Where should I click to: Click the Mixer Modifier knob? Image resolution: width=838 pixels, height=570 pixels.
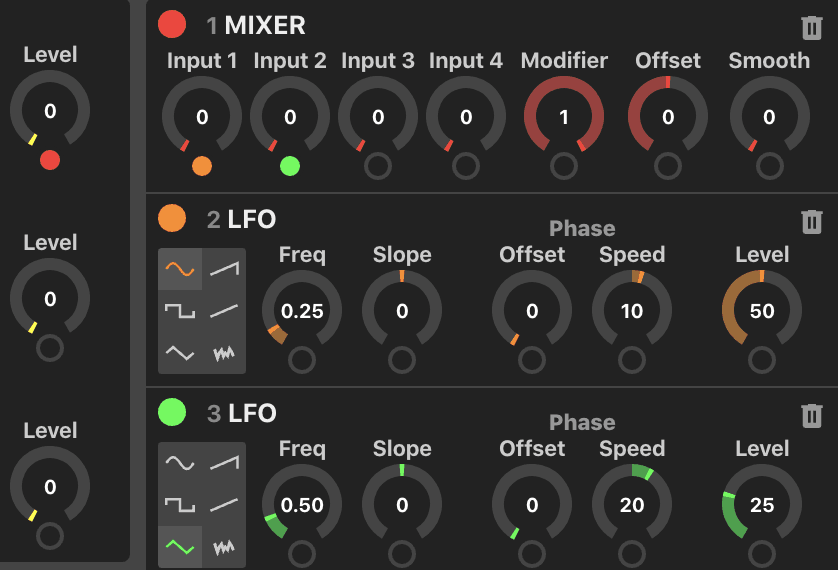(564, 117)
